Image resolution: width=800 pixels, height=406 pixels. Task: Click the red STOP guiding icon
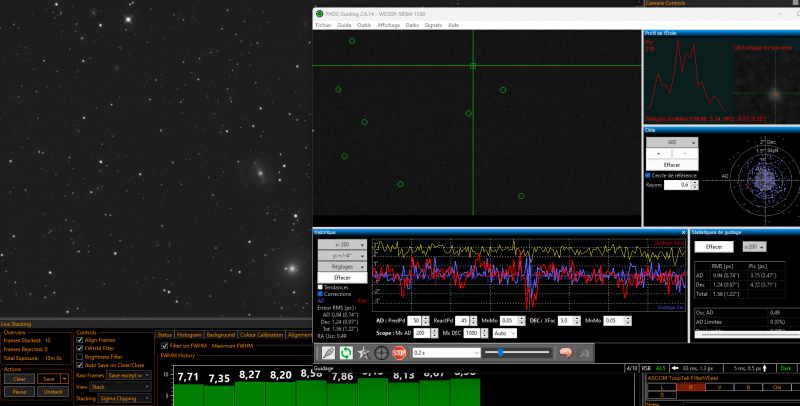399,352
